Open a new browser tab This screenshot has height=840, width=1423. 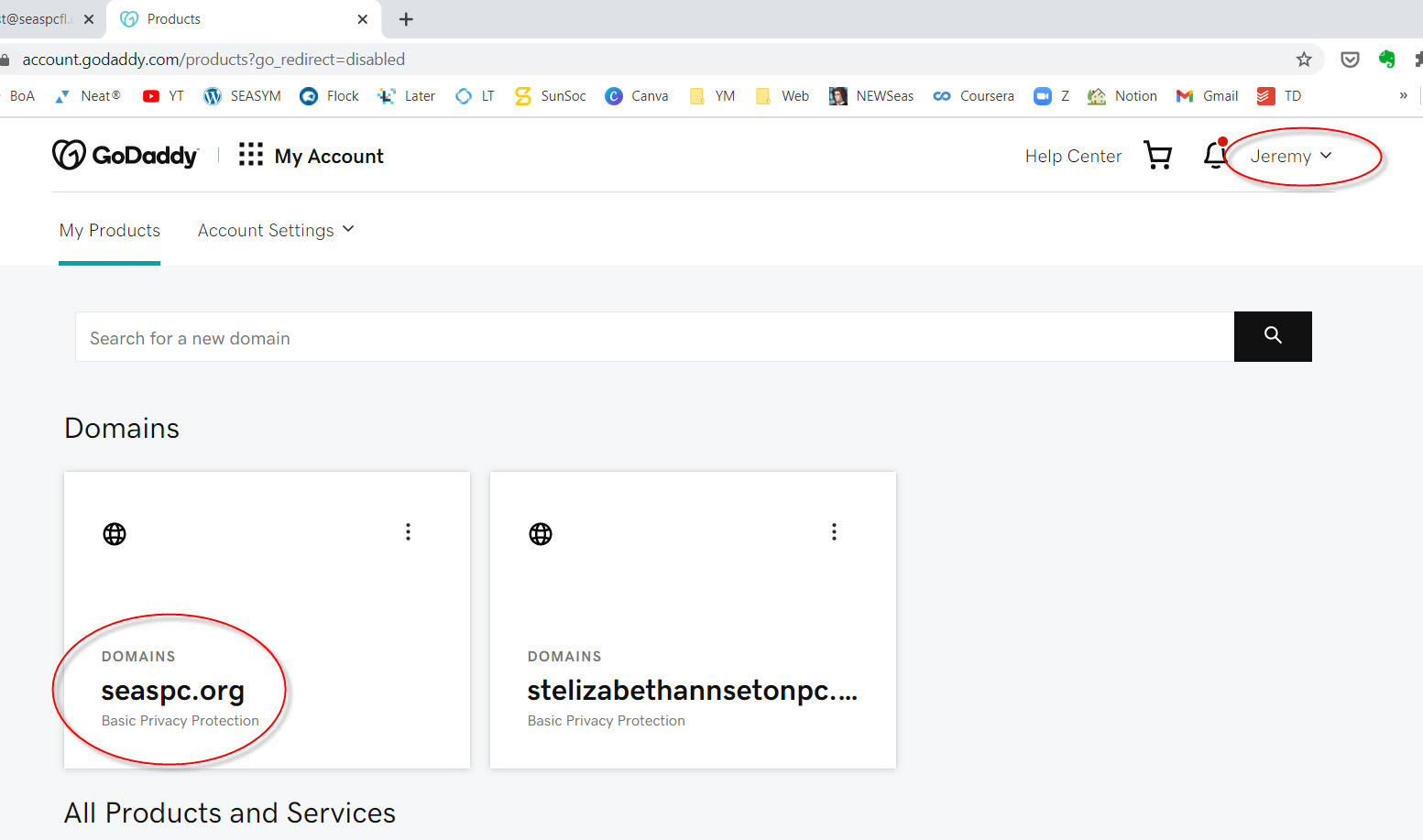coord(406,19)
